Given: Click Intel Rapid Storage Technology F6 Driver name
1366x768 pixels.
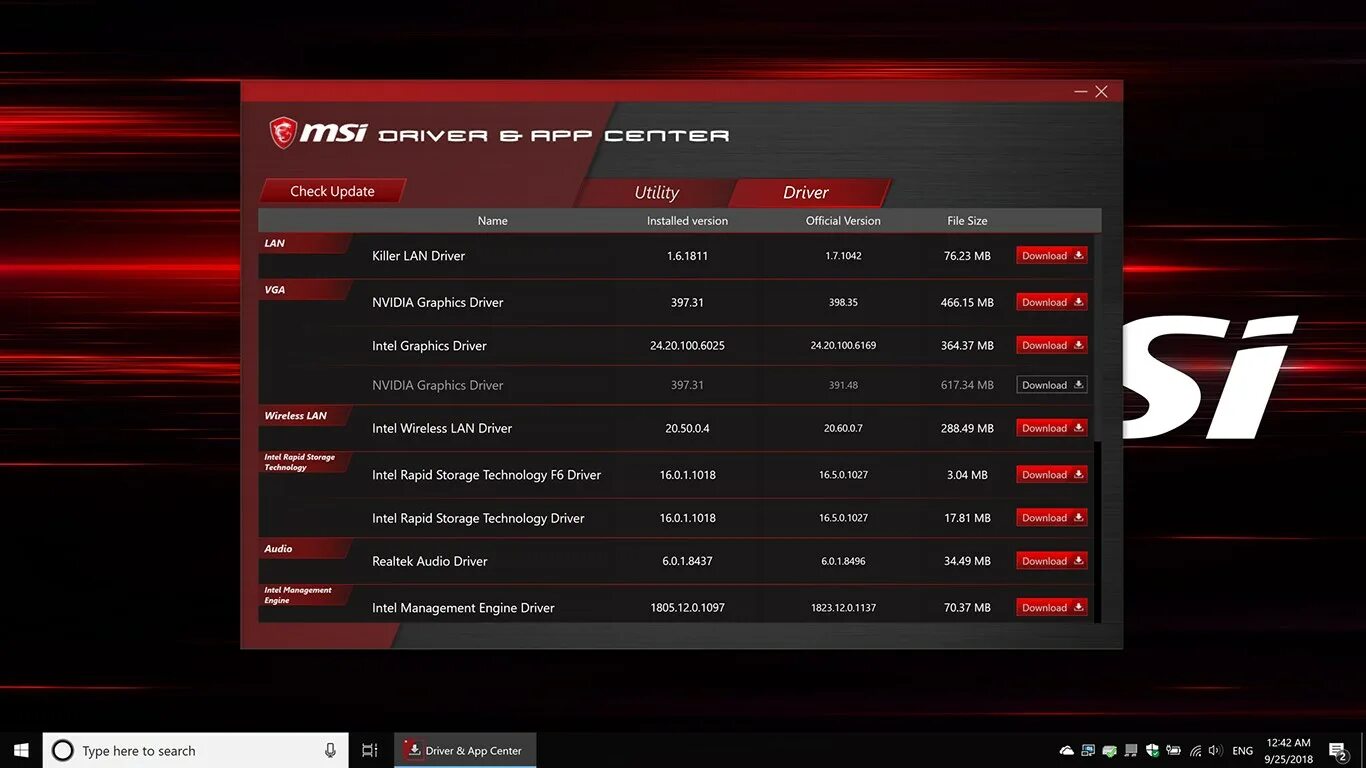Looking at the screenshot, I should (x=486, y=475).
